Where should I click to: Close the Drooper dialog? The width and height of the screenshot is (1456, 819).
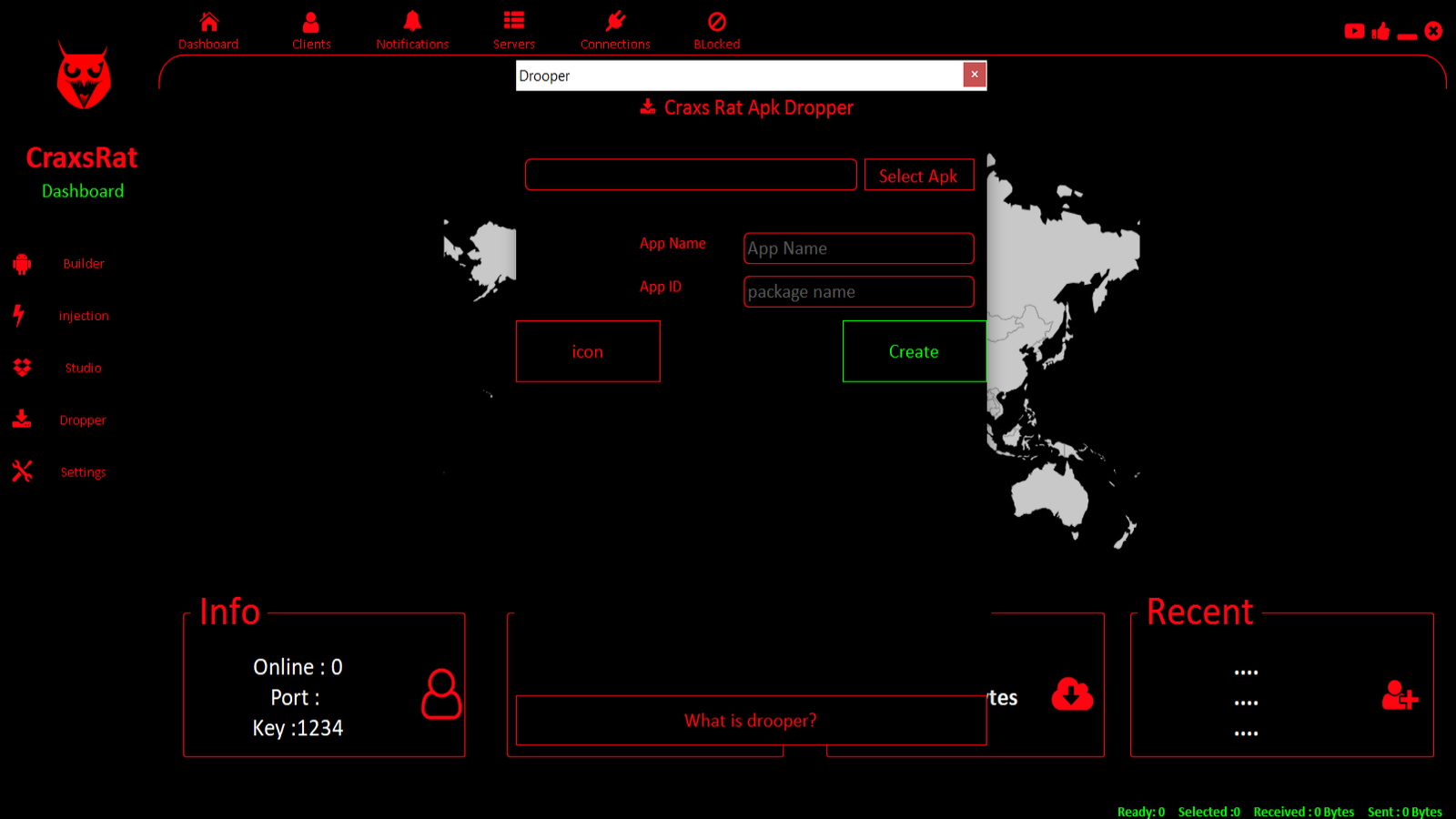975,75
